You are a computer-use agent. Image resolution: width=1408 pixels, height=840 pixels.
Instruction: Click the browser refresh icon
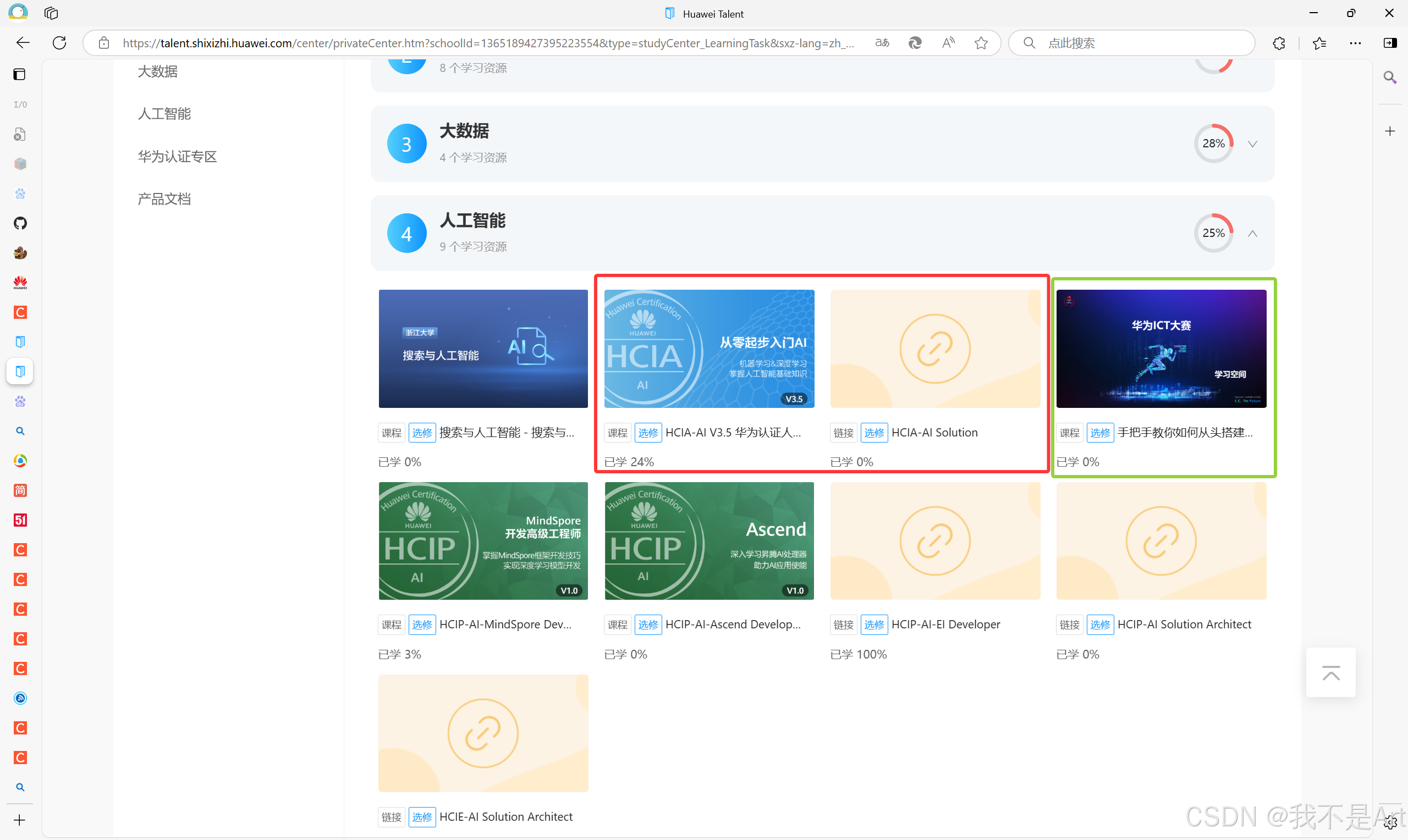(59, 43)
